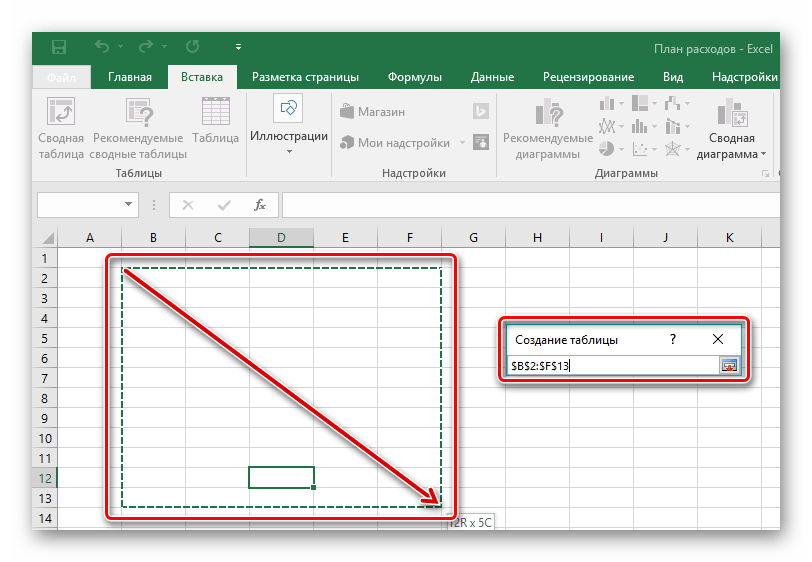Screen dimensions: 812x562
Task: Click Recommended PivotTables (Рекомендуемые сводные таблицы) icon
Action: 138,113
